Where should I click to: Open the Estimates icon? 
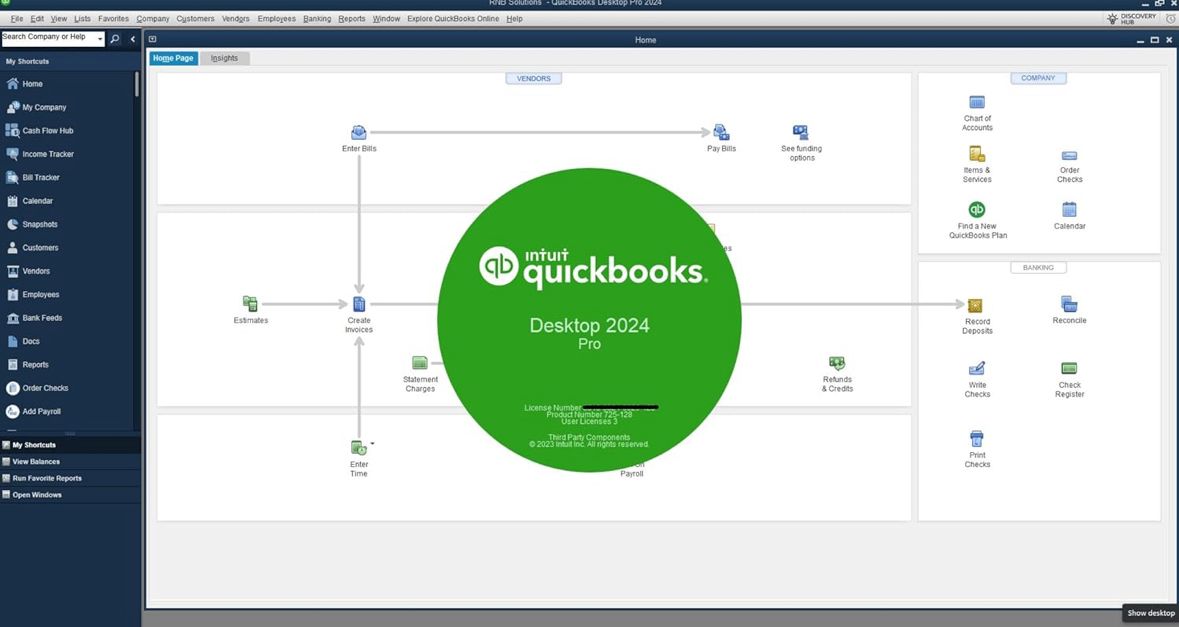tap(250, 304)
